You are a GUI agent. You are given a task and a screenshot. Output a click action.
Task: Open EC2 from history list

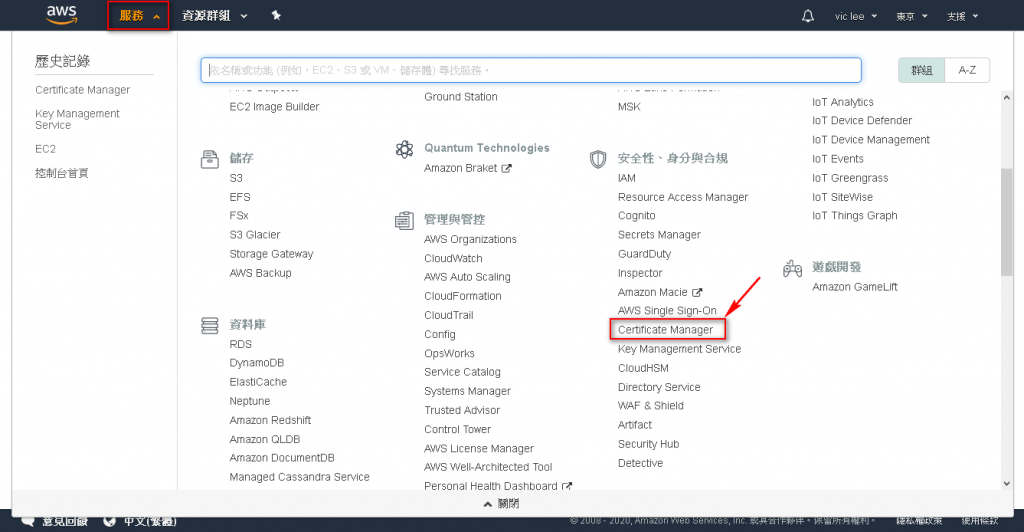(x=45, y=149)
